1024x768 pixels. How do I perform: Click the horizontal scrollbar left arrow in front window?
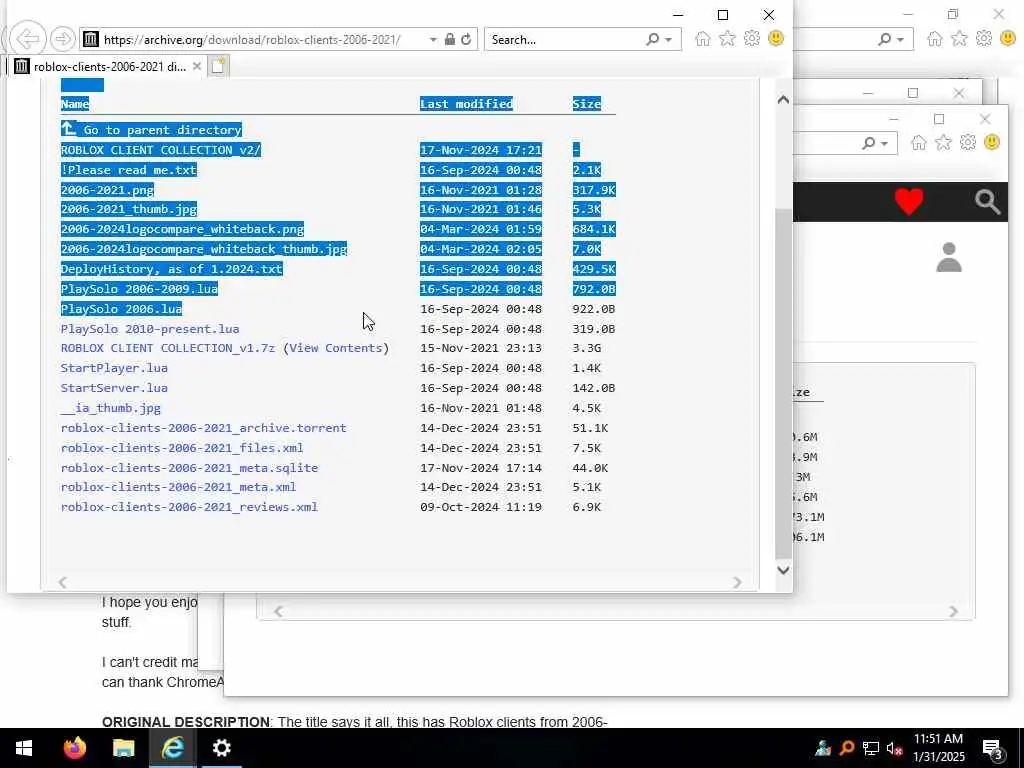coord(63,582)
